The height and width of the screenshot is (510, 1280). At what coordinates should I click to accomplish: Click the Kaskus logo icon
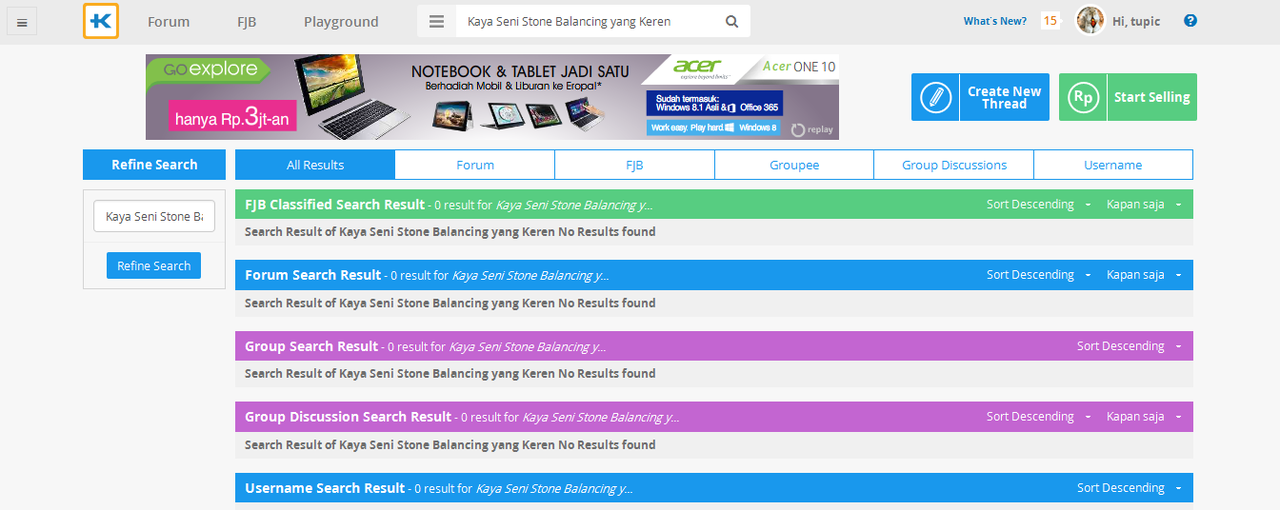point(101,21)
